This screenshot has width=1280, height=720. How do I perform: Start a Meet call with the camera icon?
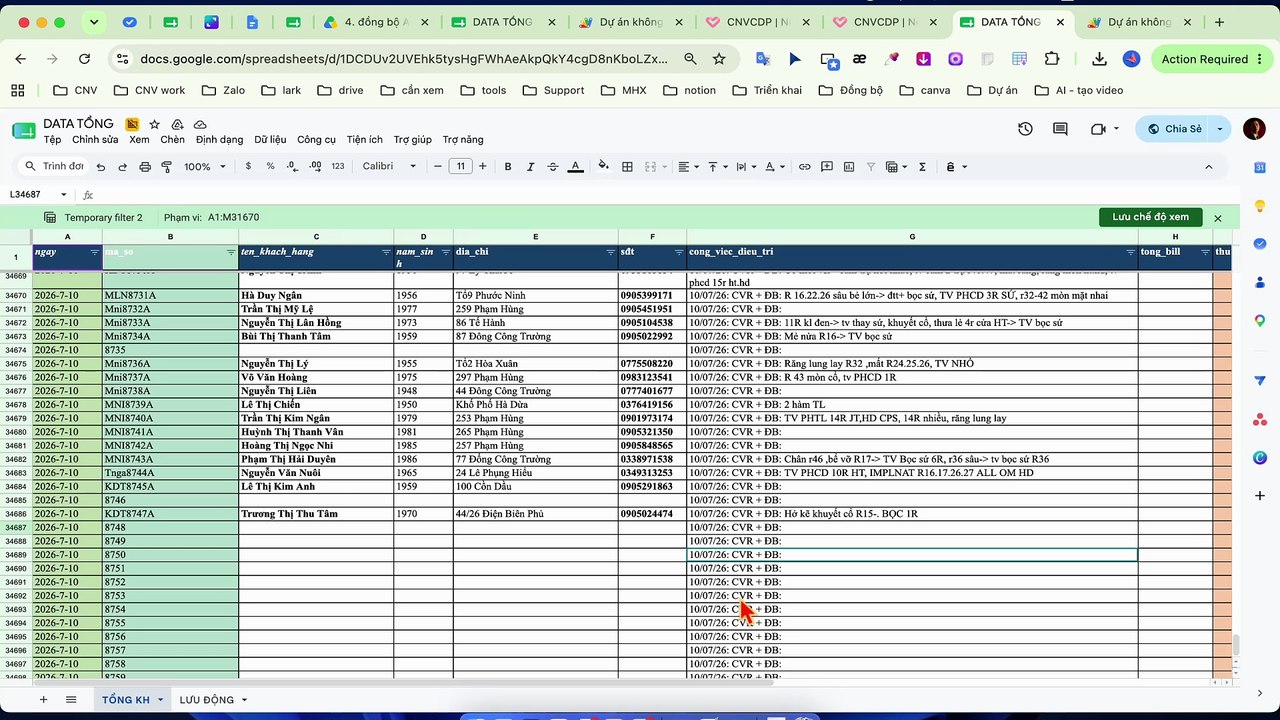point(1098,129)
